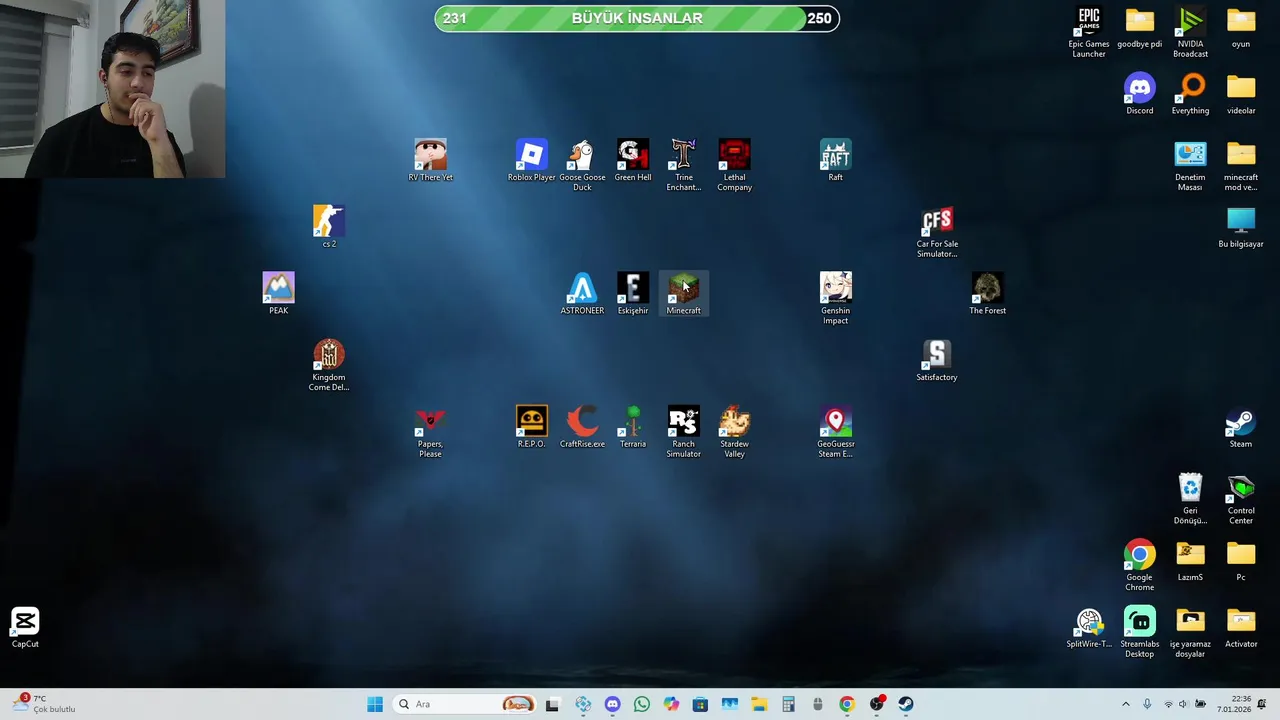Image resolution: width=1280 pixels, height=720 pixels.
Task: Launch CapCut from the desktop
Action: [x=25, y=627]
